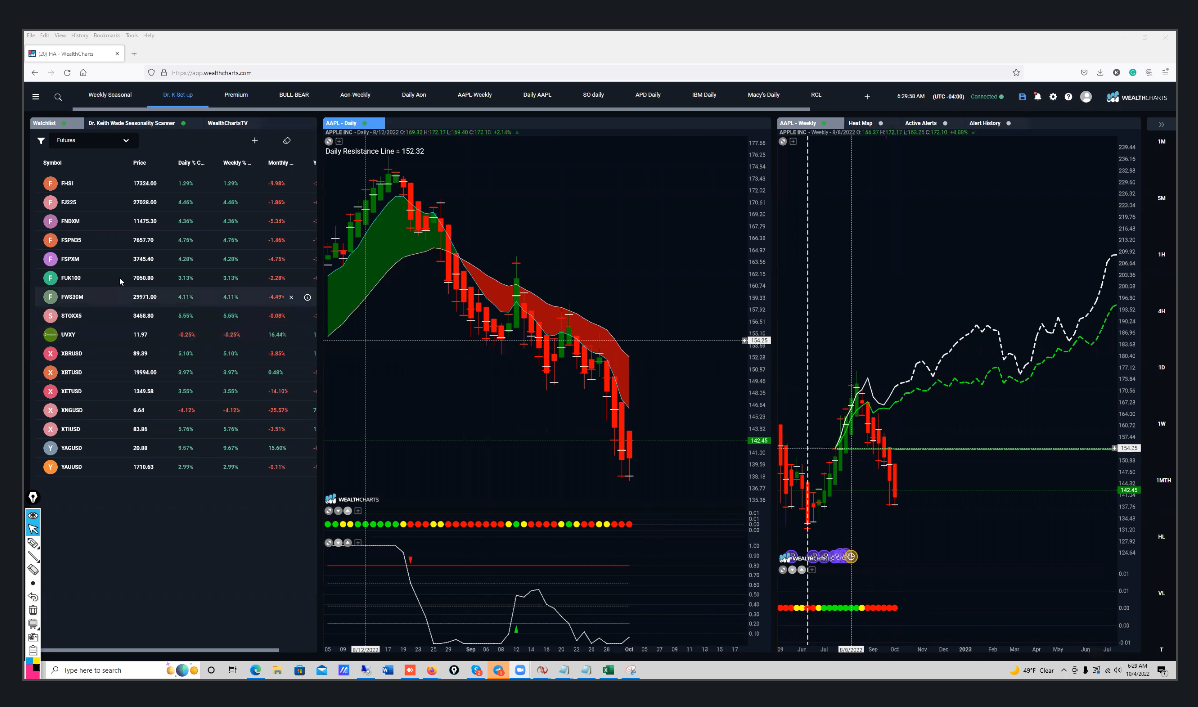
Task: Open info icon on the FWS30M row
Action: (x=307, y=297)
